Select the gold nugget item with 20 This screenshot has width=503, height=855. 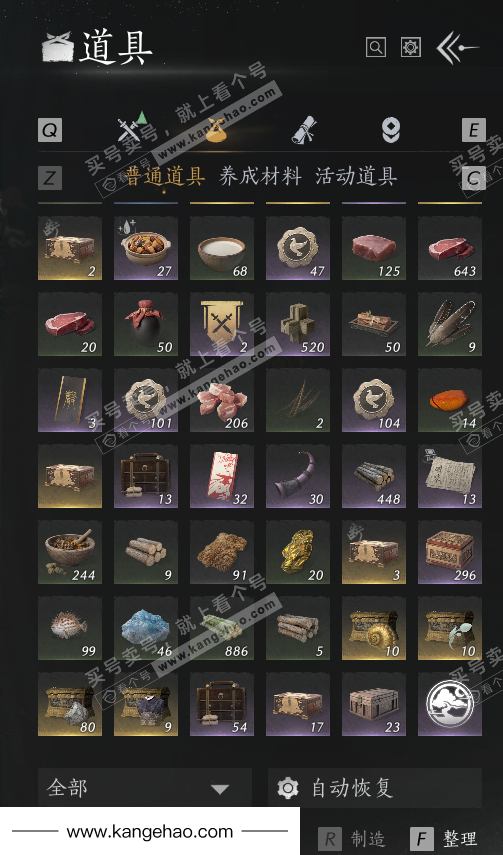point(298,552)
